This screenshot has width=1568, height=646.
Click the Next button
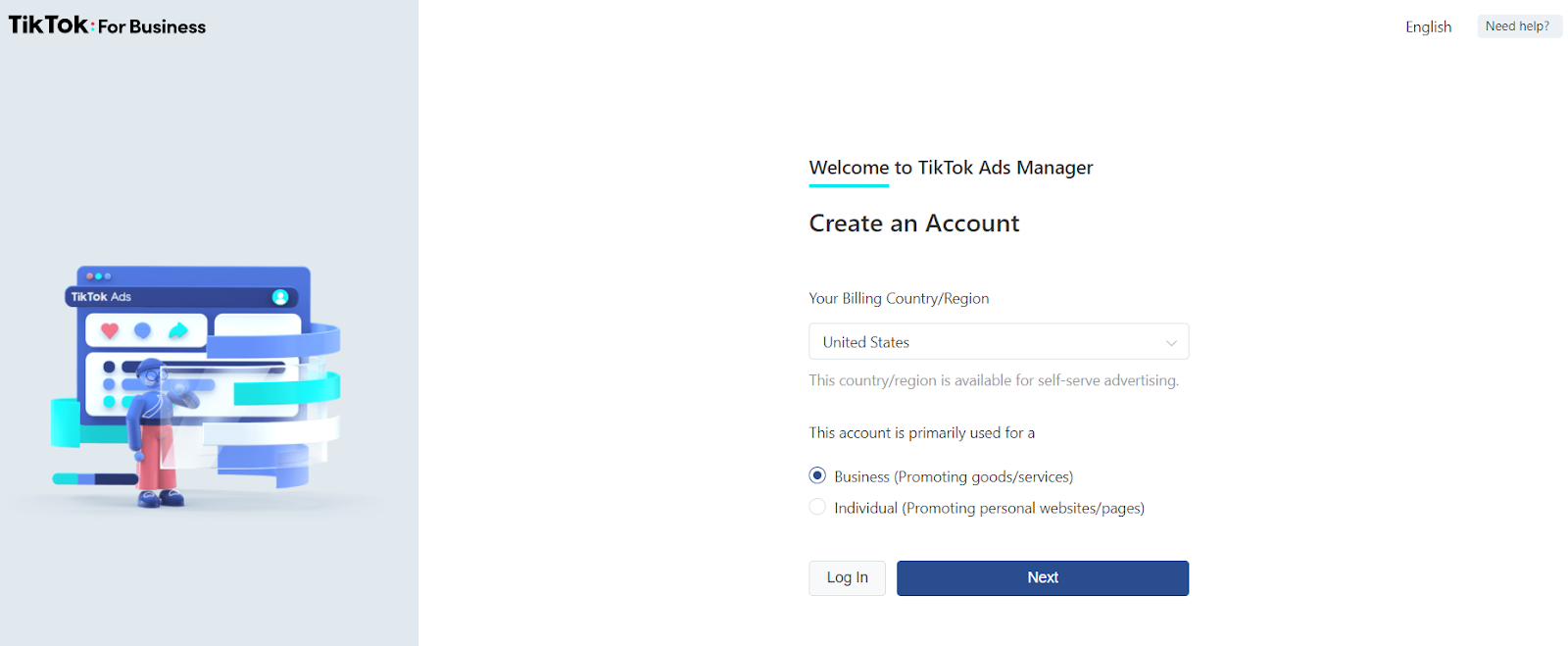[1043, 577]
